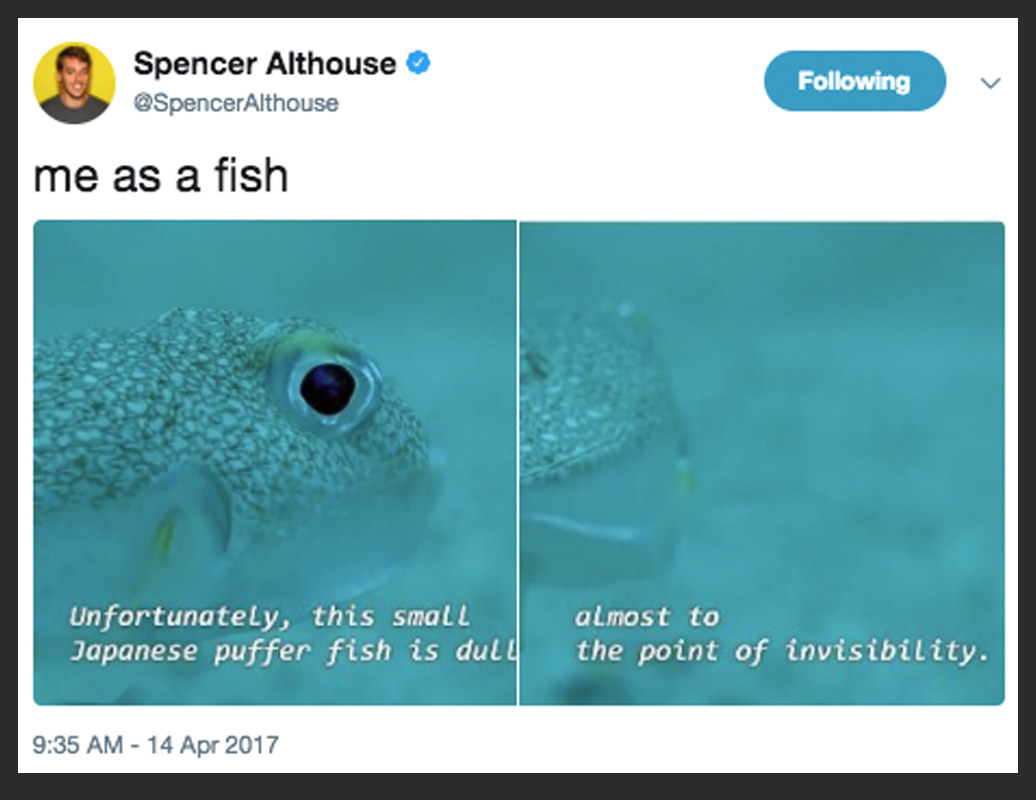Open Spencer Althouse's profile avatar
The image size is (1036, 800).
pos(74,83)
